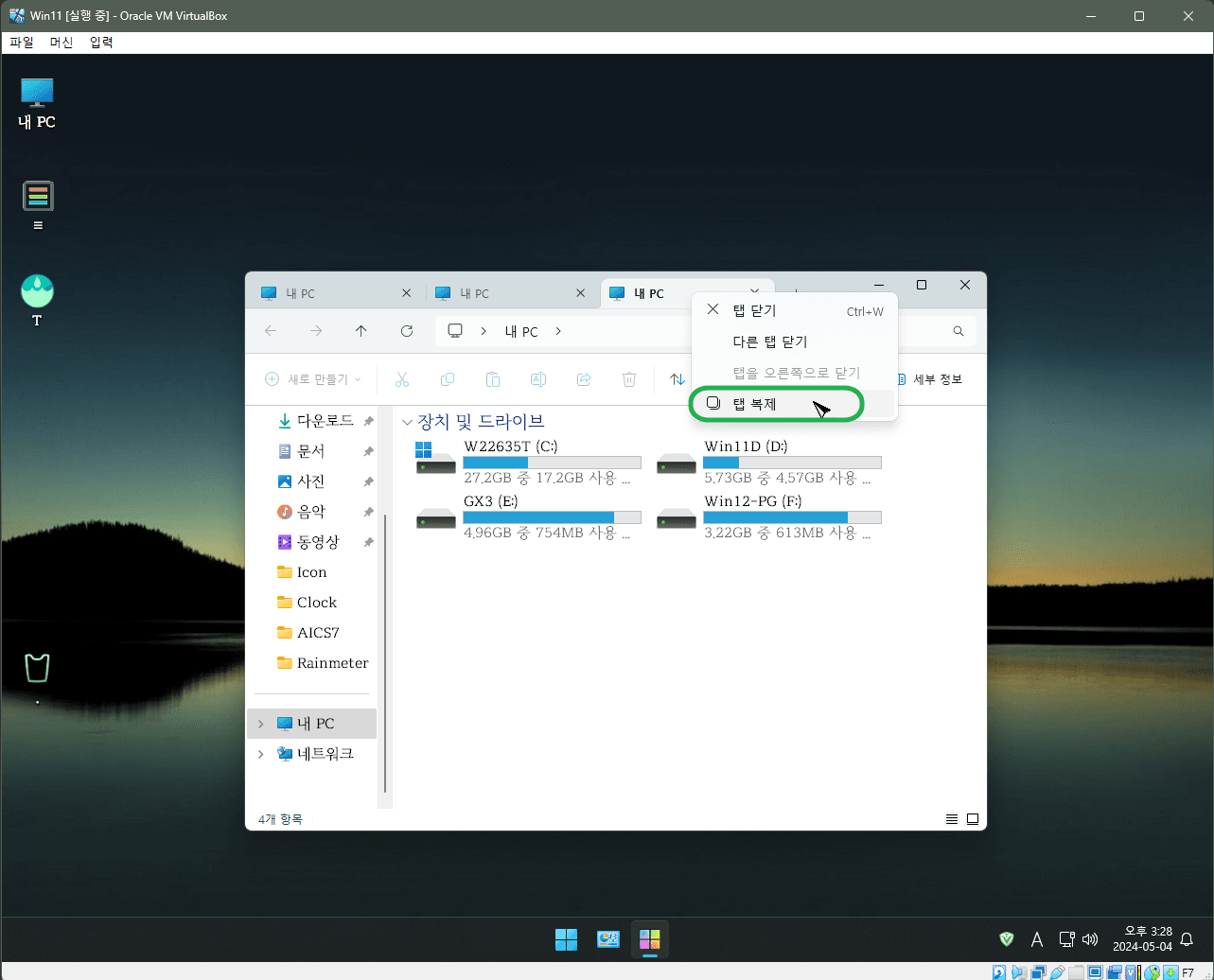
Task: Open the 새로 만들기 dropdown
Action: point(313,379)
